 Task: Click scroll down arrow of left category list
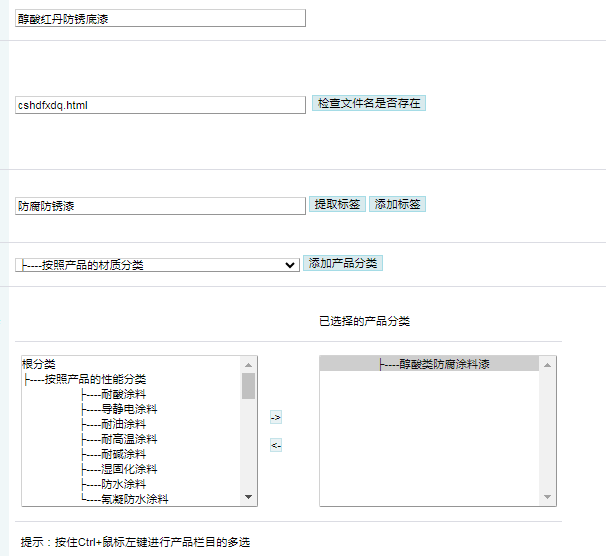pyautogui.click(x=249, y=497)
